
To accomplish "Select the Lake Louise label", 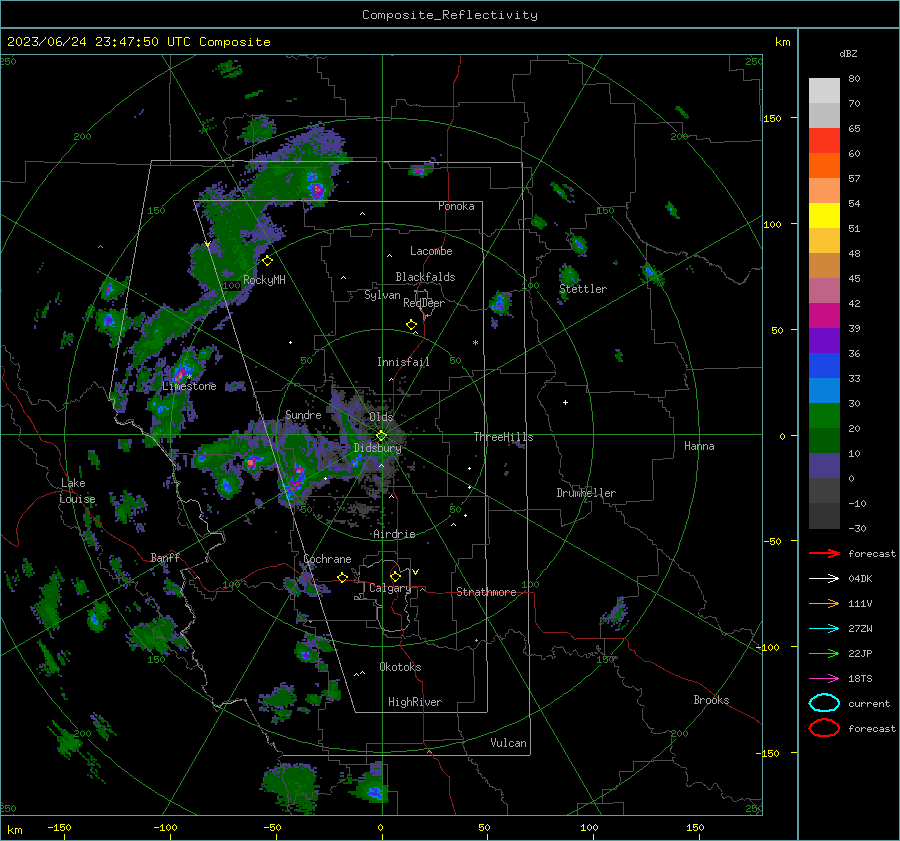I will point(77,491).
